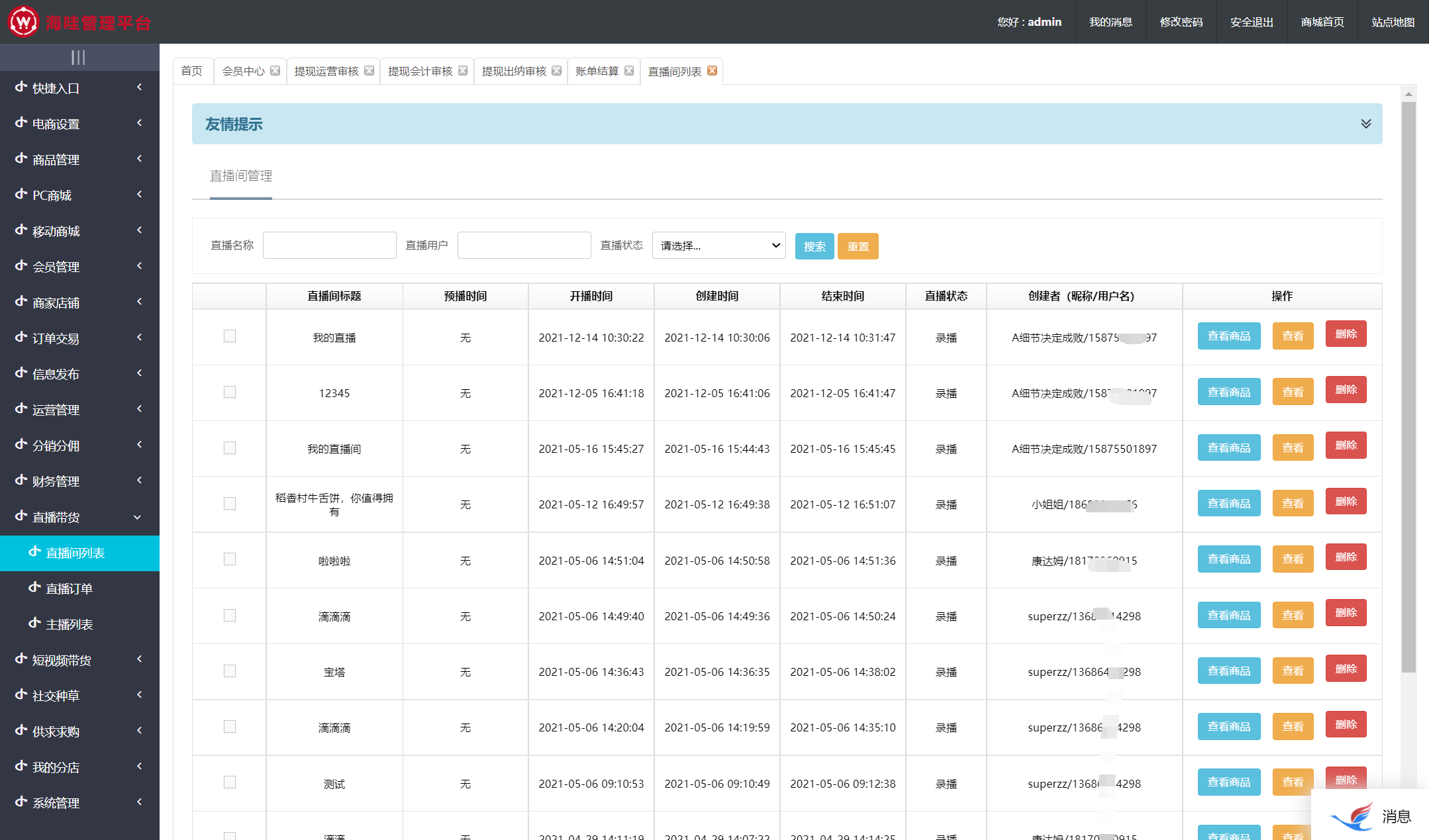Click the icon beside 运营管理
The height and width of the screenshot is (840, 1429).
(x=21, y=408)
